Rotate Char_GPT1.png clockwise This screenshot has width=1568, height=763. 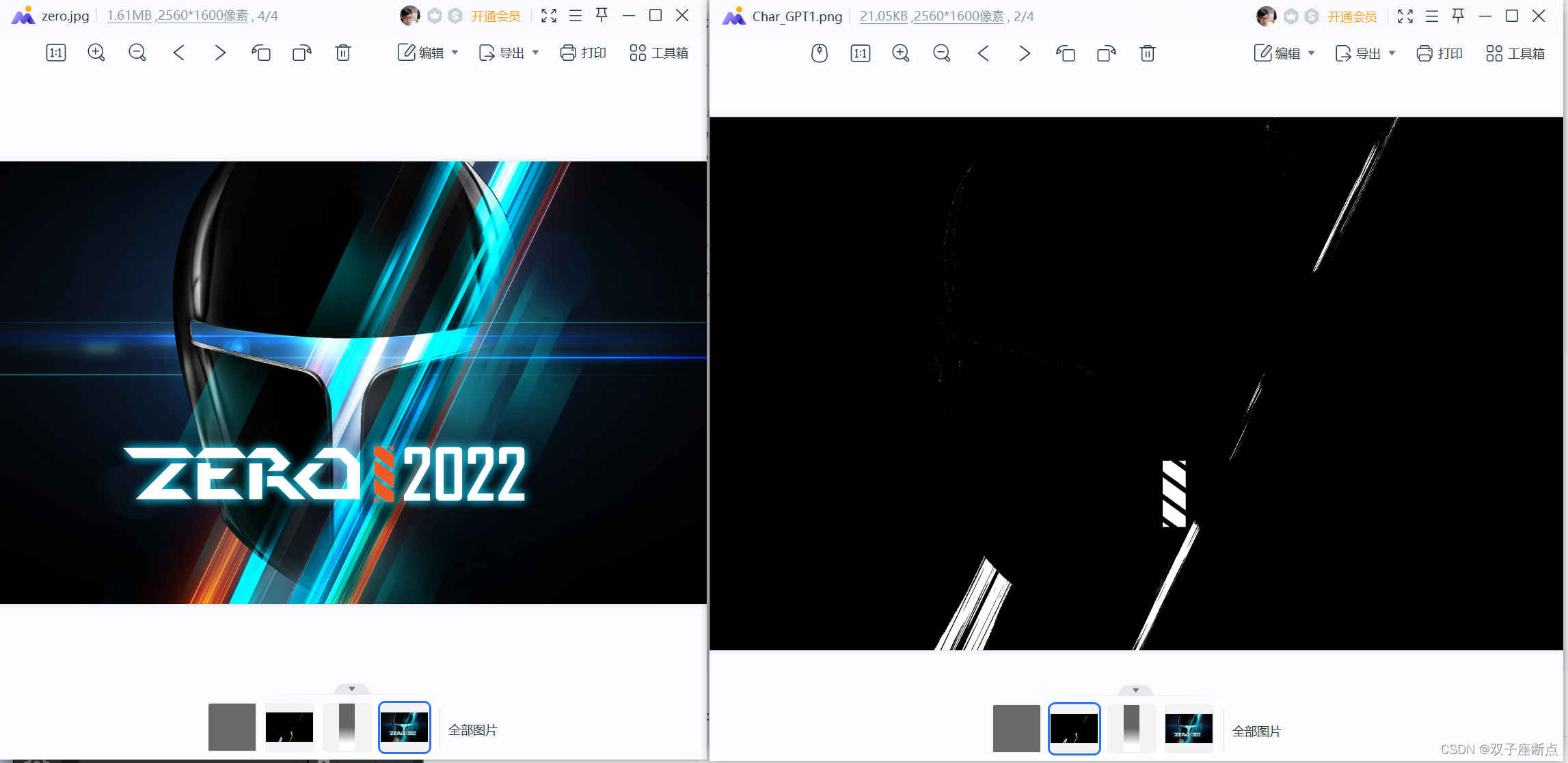1106,53
